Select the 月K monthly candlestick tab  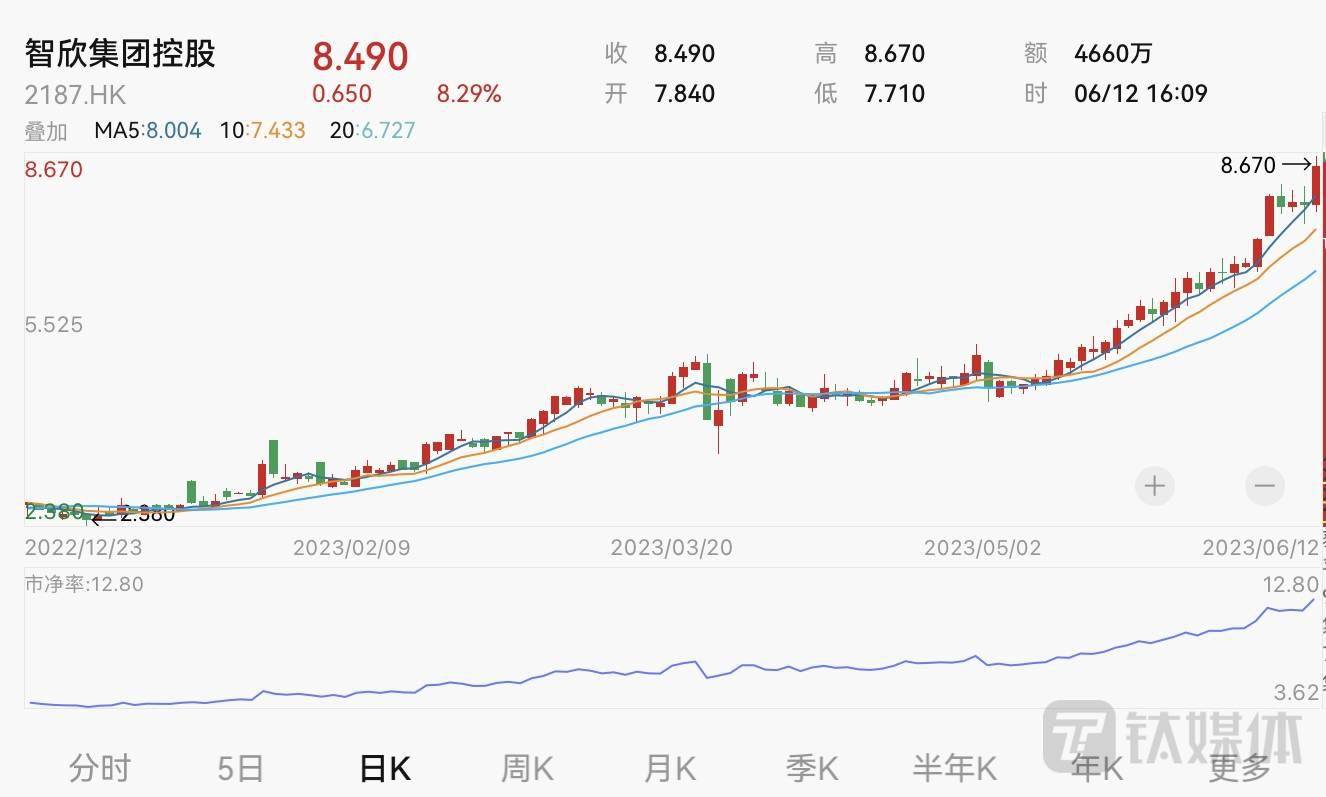click(x=669, y=768)
